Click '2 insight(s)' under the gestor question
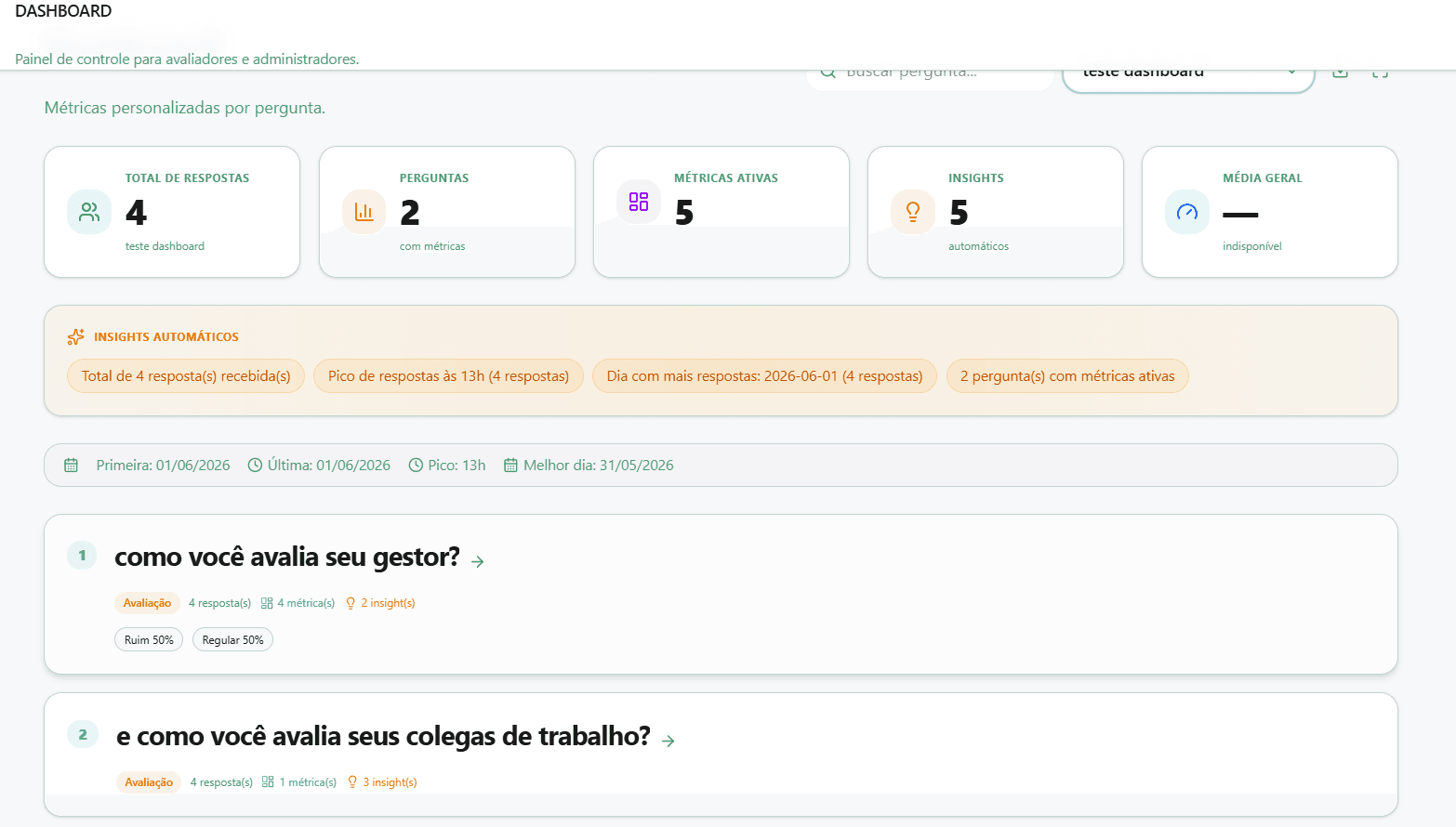The width and height of the screenshot is (1456, 827). pos(388,603)
